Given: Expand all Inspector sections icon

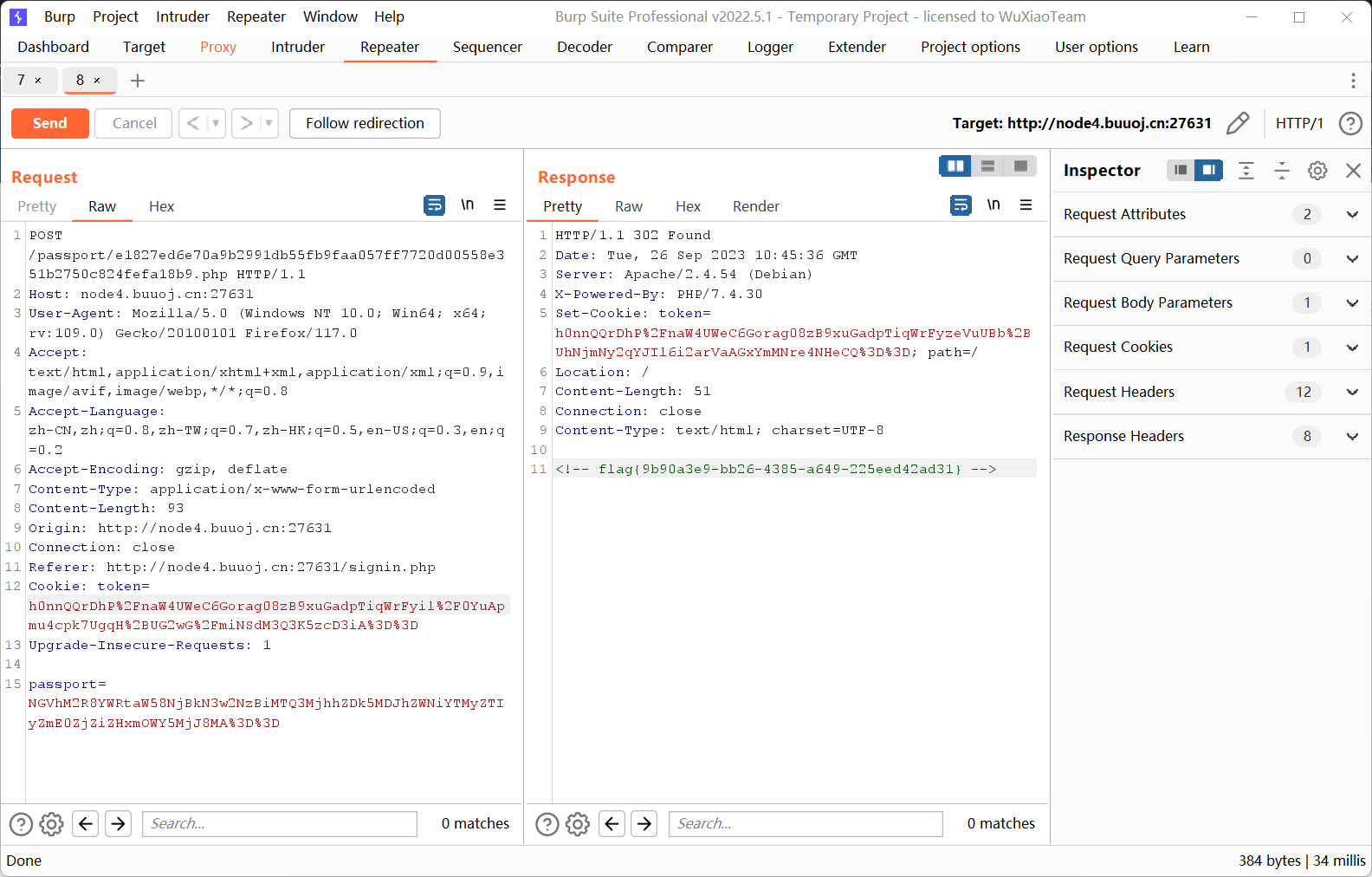Looking at the screenshot, I should (1246, 170).
